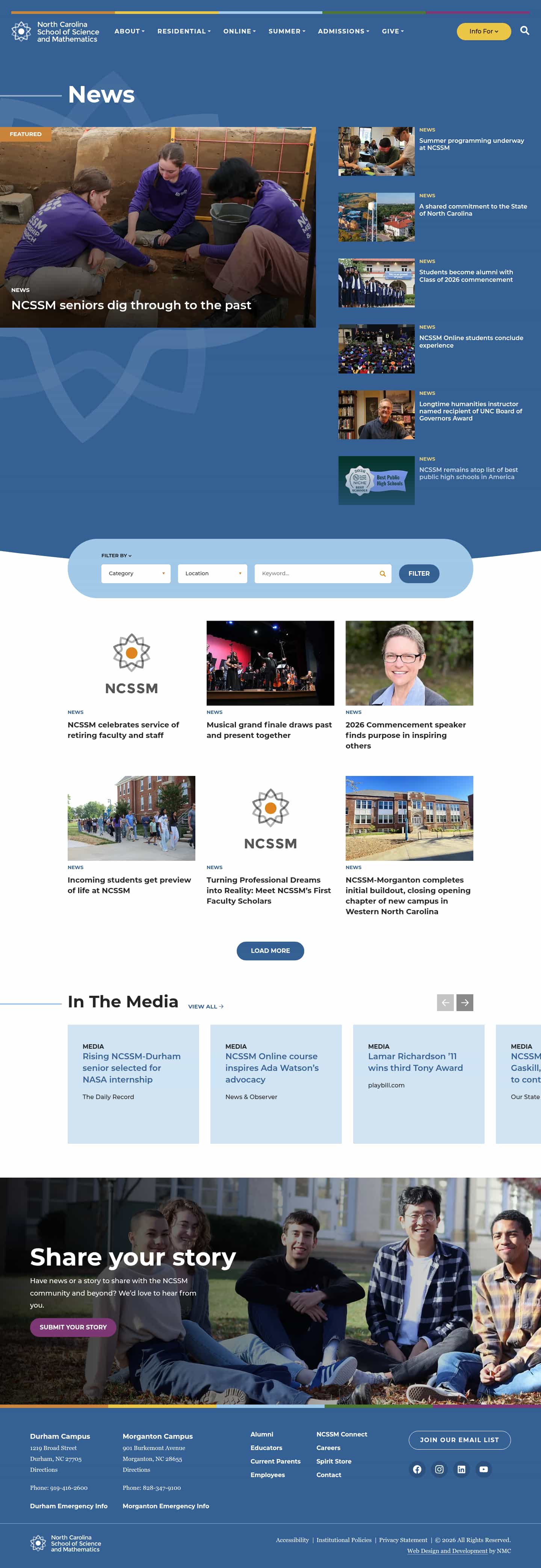The image size is (541, 1568).
Task: Open Morganton Emergency Info link
Action: click(166, 1506)
